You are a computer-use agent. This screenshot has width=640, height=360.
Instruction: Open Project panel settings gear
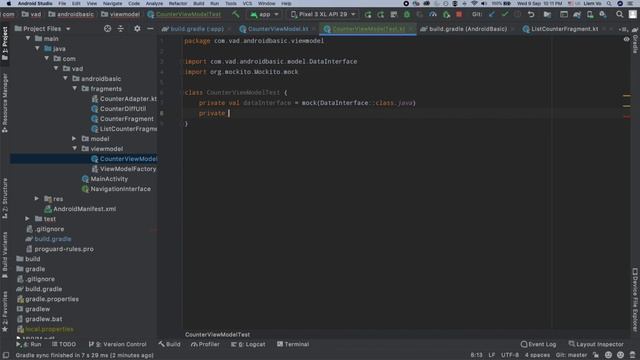click(x=137, y=29)
